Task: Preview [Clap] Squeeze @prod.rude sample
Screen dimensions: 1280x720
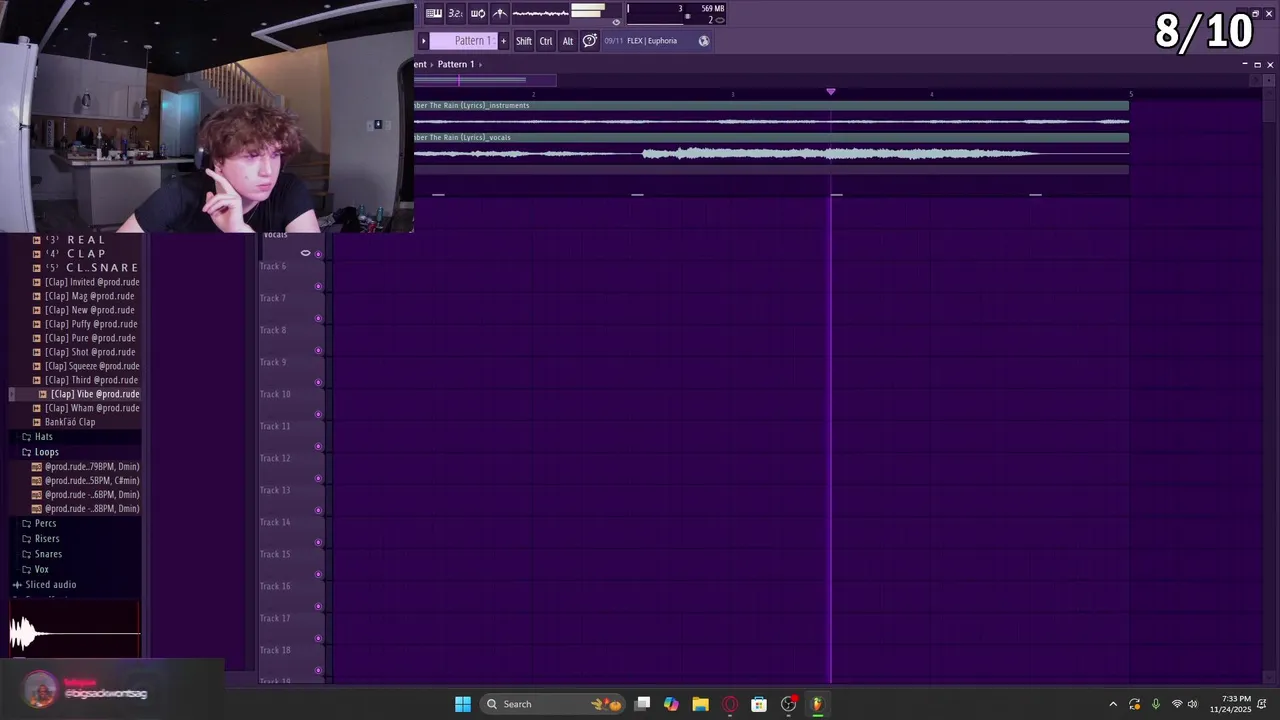Action: pyautogui.click(x=86, y=366)
